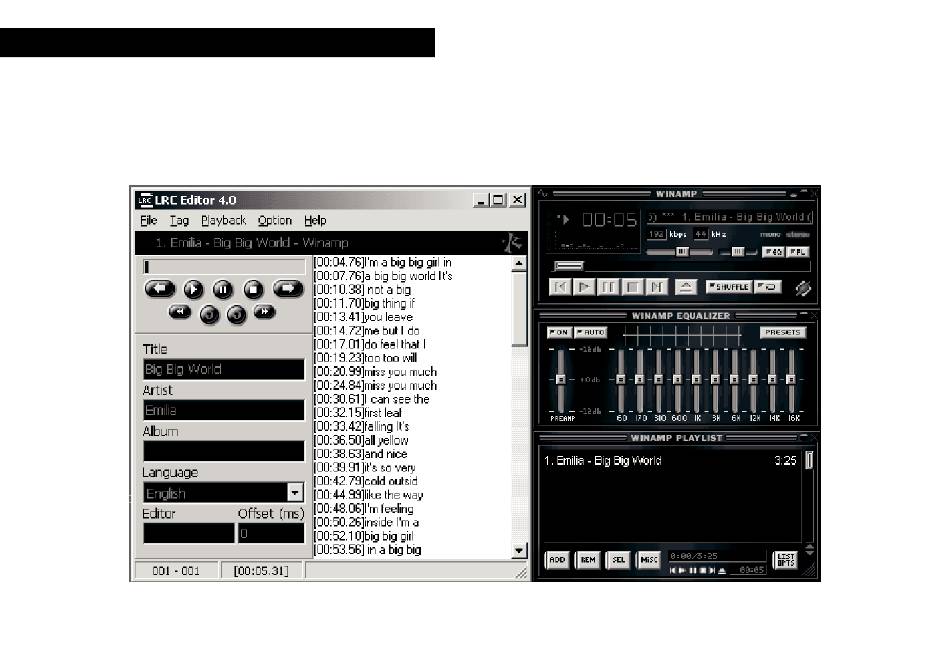Click the PREAMP slider handle in the equalizer
950x650 pixels.
pos(560,379)
